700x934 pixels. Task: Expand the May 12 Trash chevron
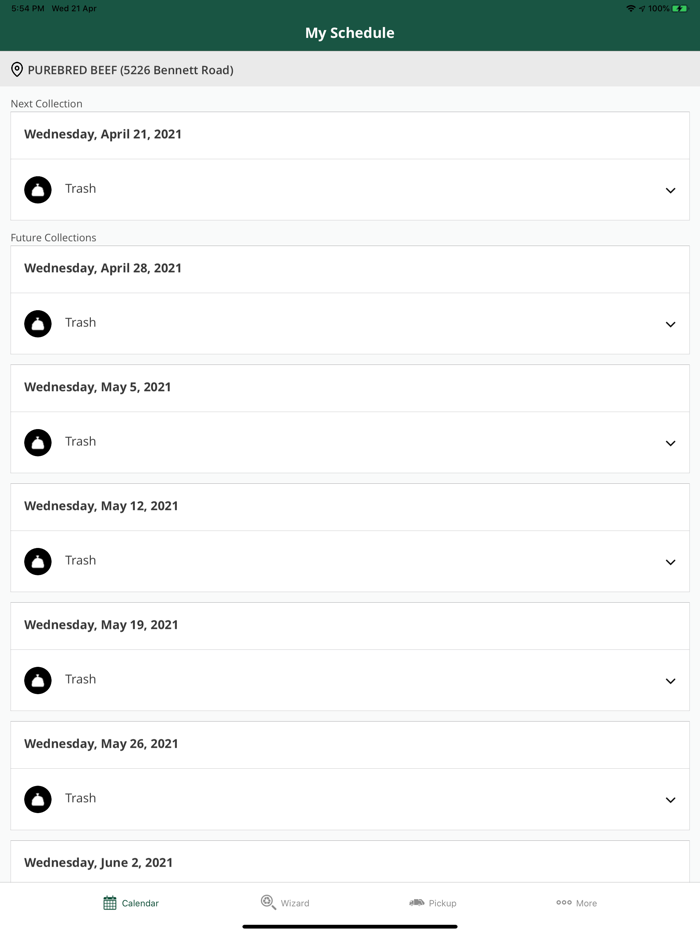coord(670,562)
